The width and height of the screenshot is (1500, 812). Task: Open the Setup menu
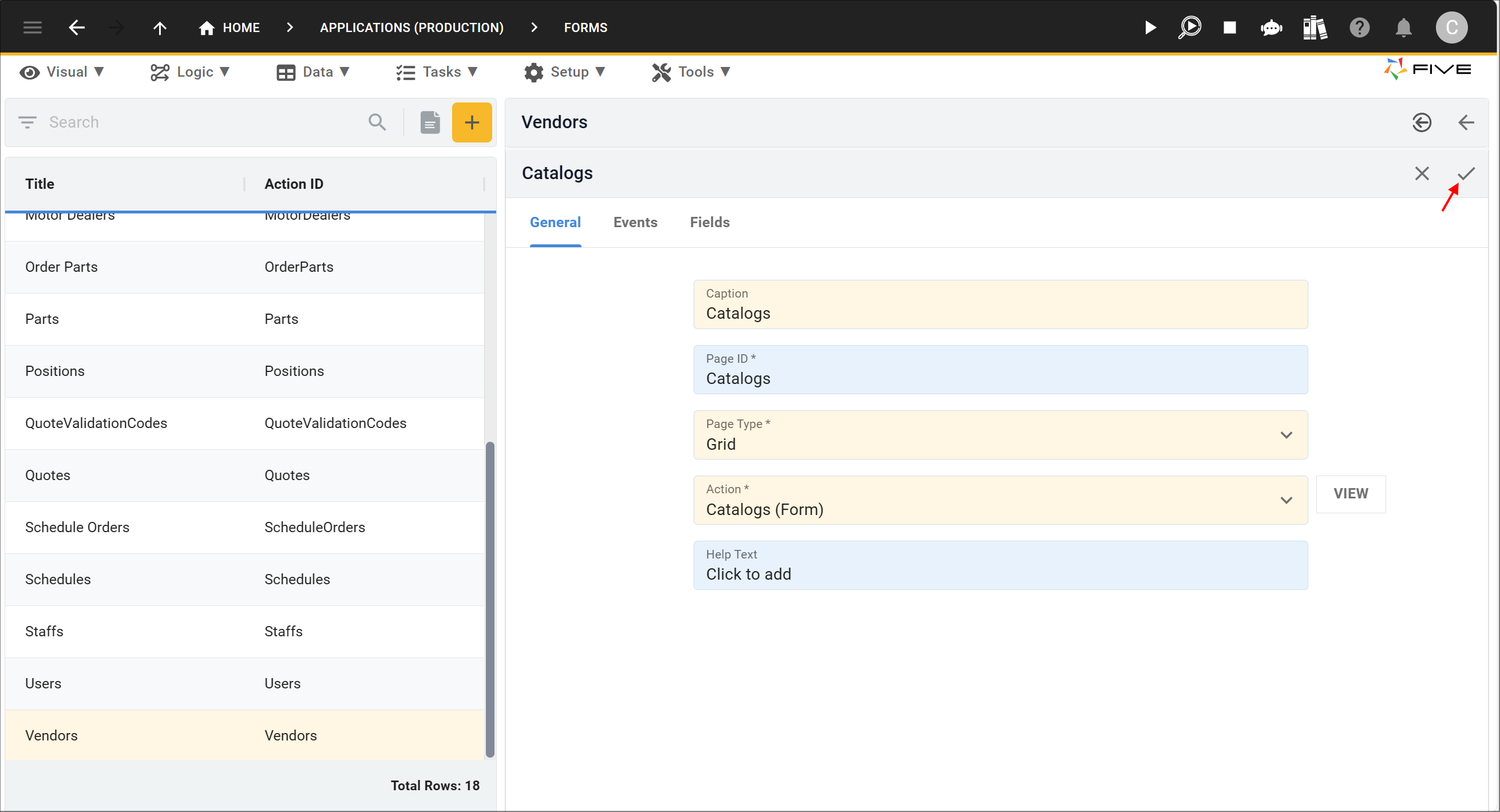point(565,72)
